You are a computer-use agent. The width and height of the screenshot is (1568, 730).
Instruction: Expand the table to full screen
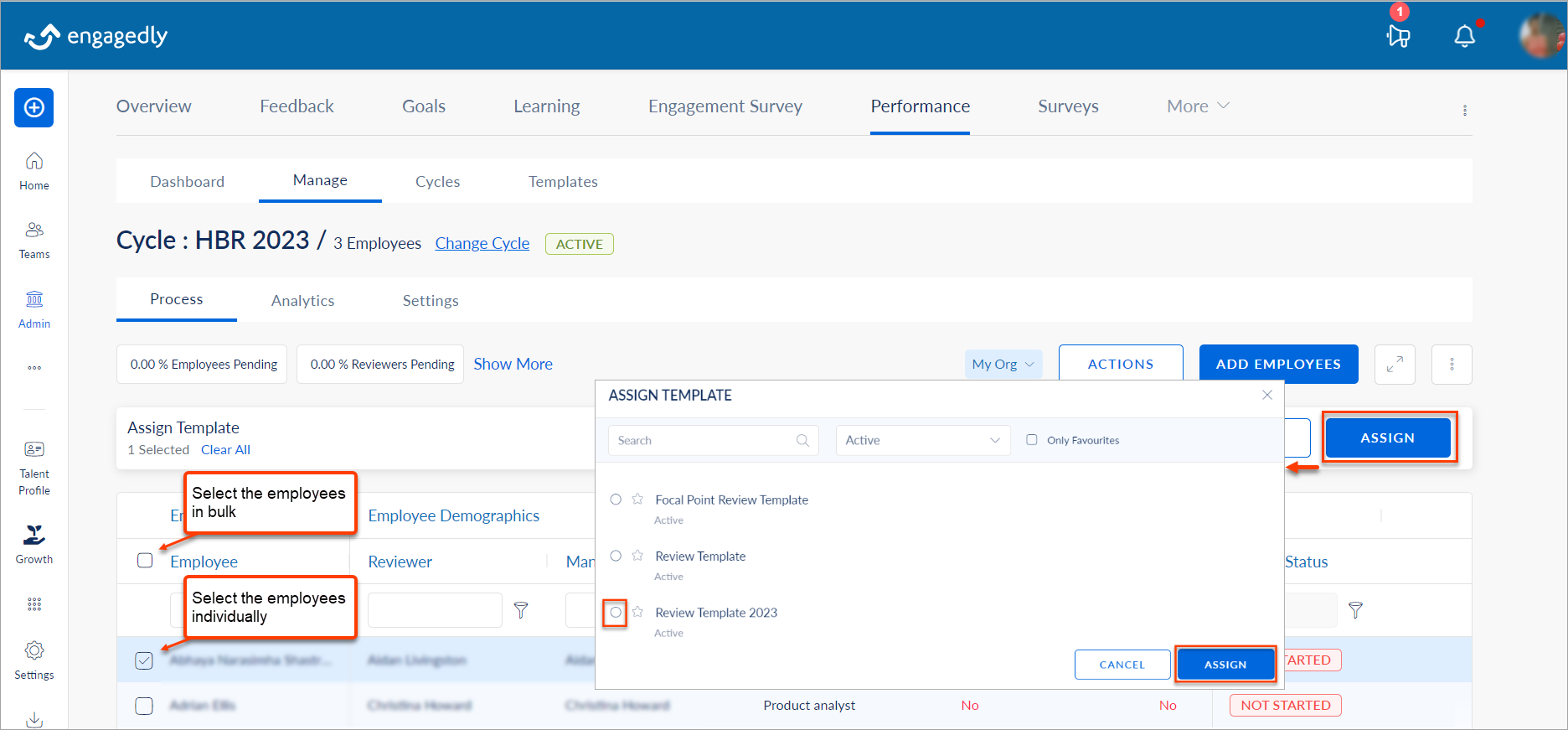(x=1395, y=365)
